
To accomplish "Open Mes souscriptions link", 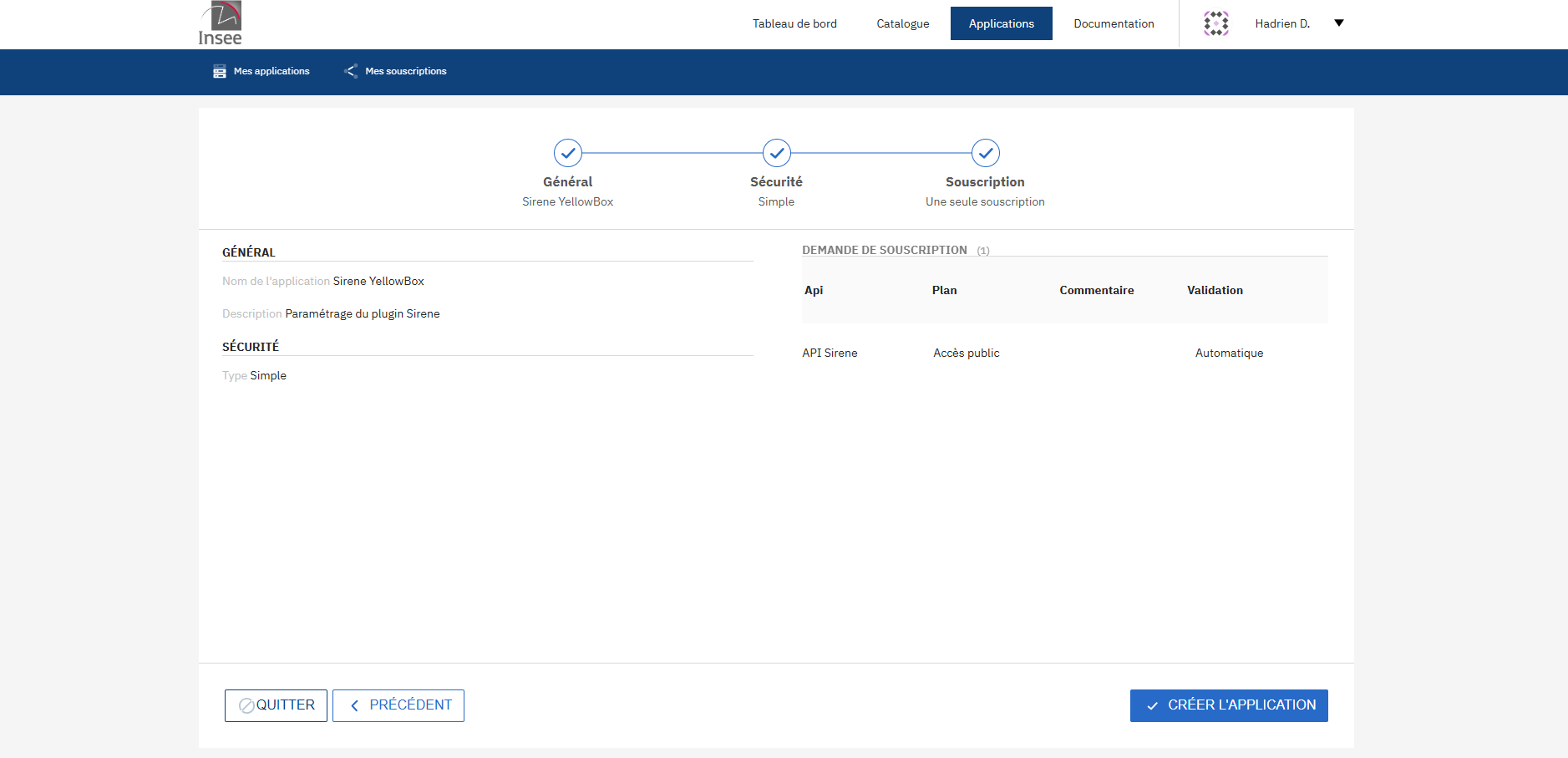I will tap(406, 72).
